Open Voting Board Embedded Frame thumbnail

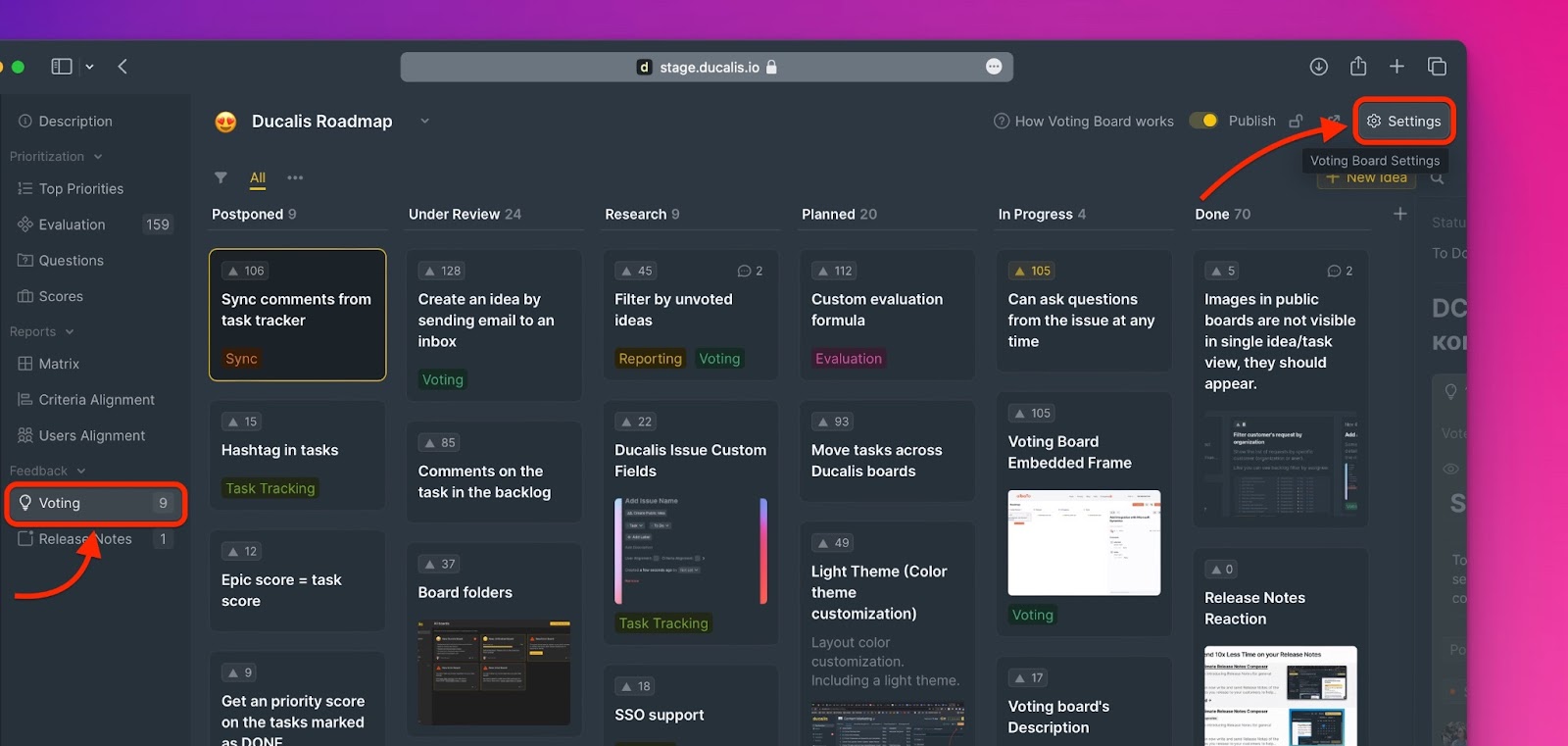tap(1084, 543)
